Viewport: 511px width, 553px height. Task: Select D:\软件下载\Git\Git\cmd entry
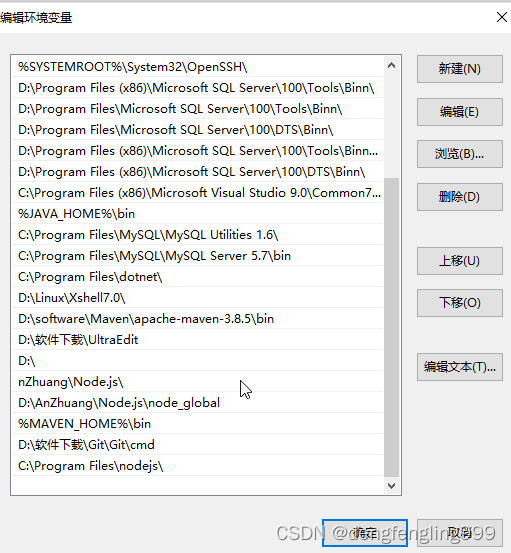(x=197, y=445)
